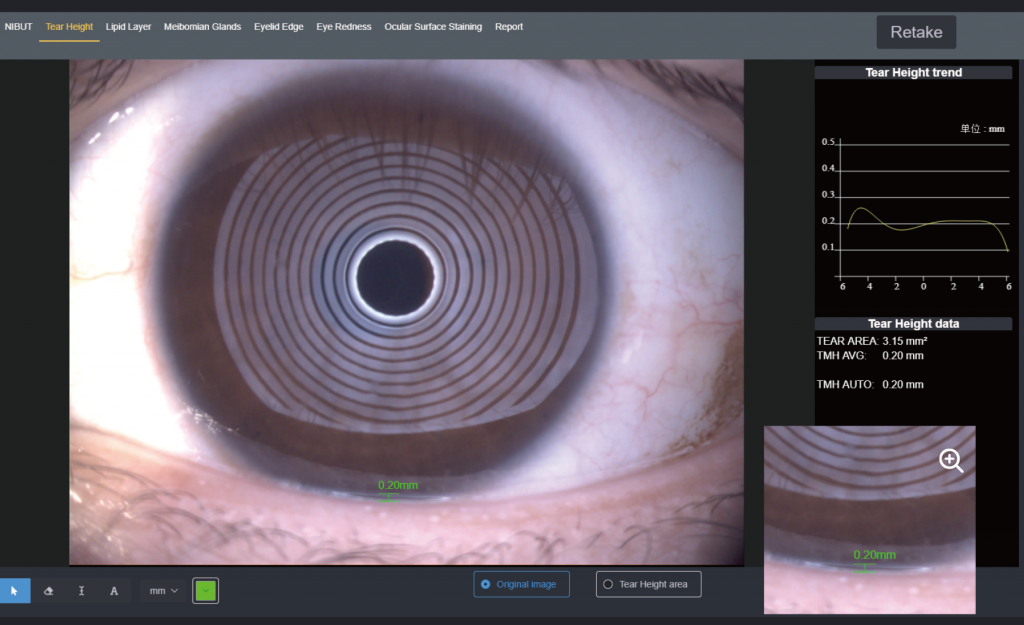This screenshot has width=1024, height=625.
Task: Select the Tear Height area radio option
Action: pyautogui.click(x=648, y=584)
